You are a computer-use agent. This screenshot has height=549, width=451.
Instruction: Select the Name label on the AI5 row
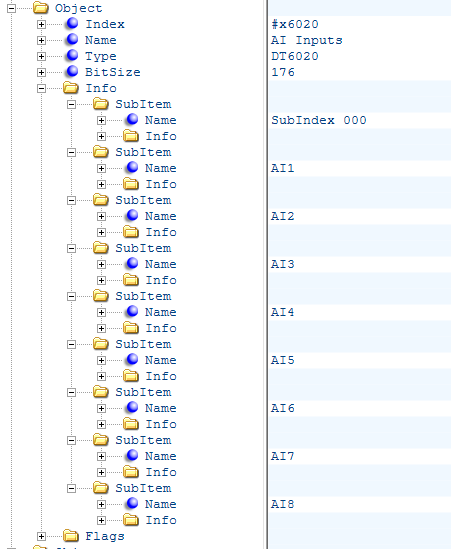tap(161, 360)
